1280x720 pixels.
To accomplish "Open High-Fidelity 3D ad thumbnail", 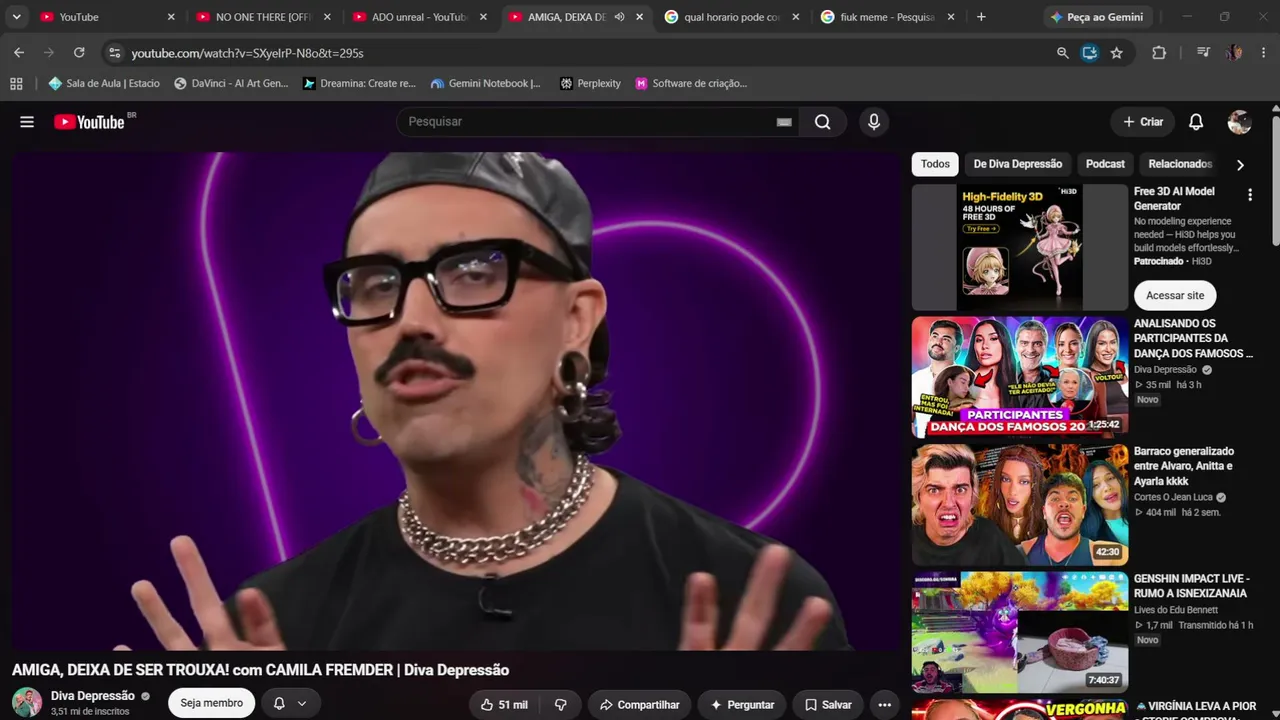I will click(1019, 247).
